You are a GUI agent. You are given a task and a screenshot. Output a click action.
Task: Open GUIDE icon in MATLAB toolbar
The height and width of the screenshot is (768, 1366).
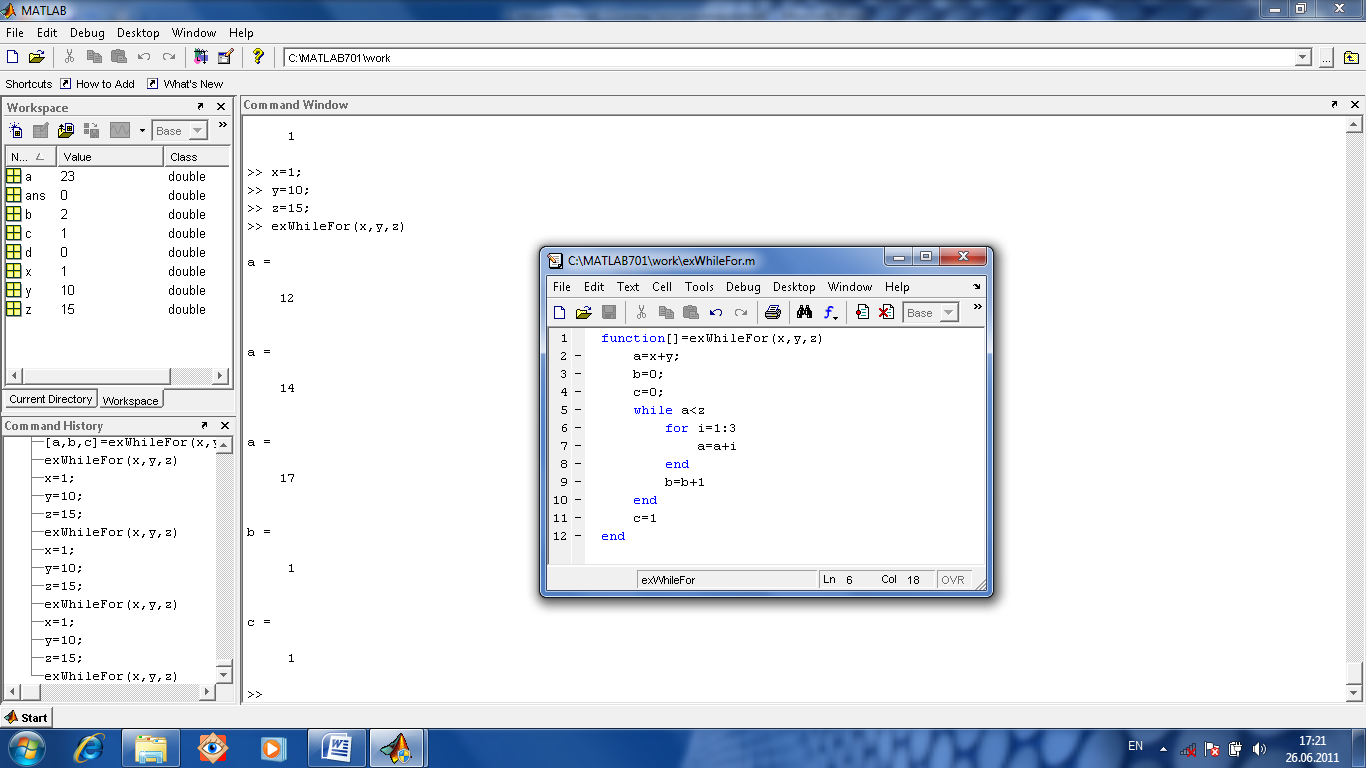tap(225, 57)
